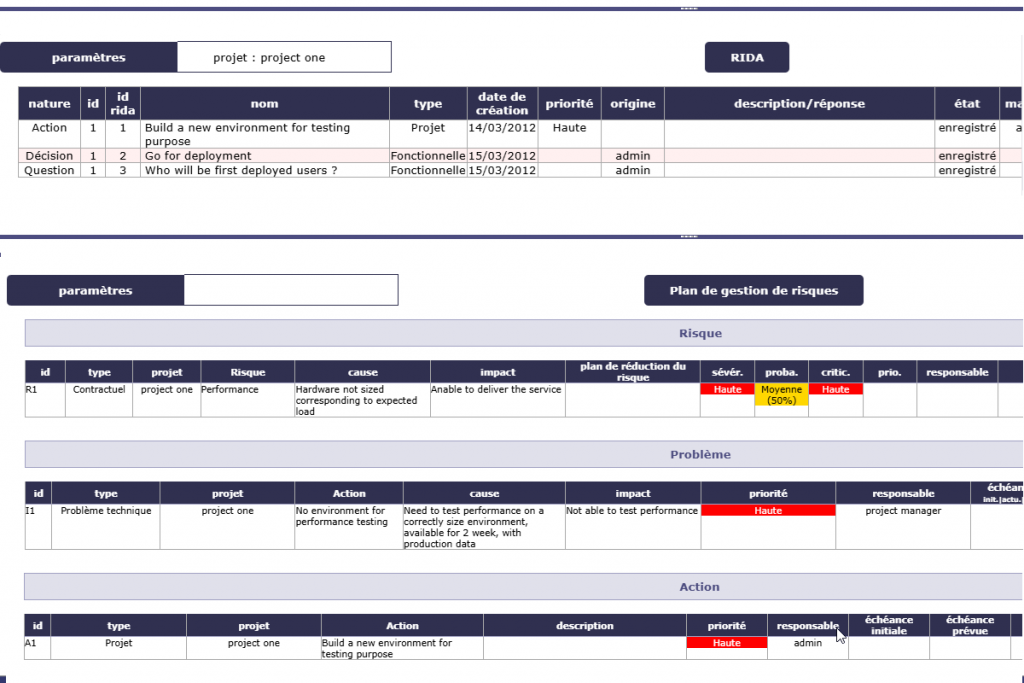
Task: Click the enregistré état cell of the question row
Action: pos(966,170)
